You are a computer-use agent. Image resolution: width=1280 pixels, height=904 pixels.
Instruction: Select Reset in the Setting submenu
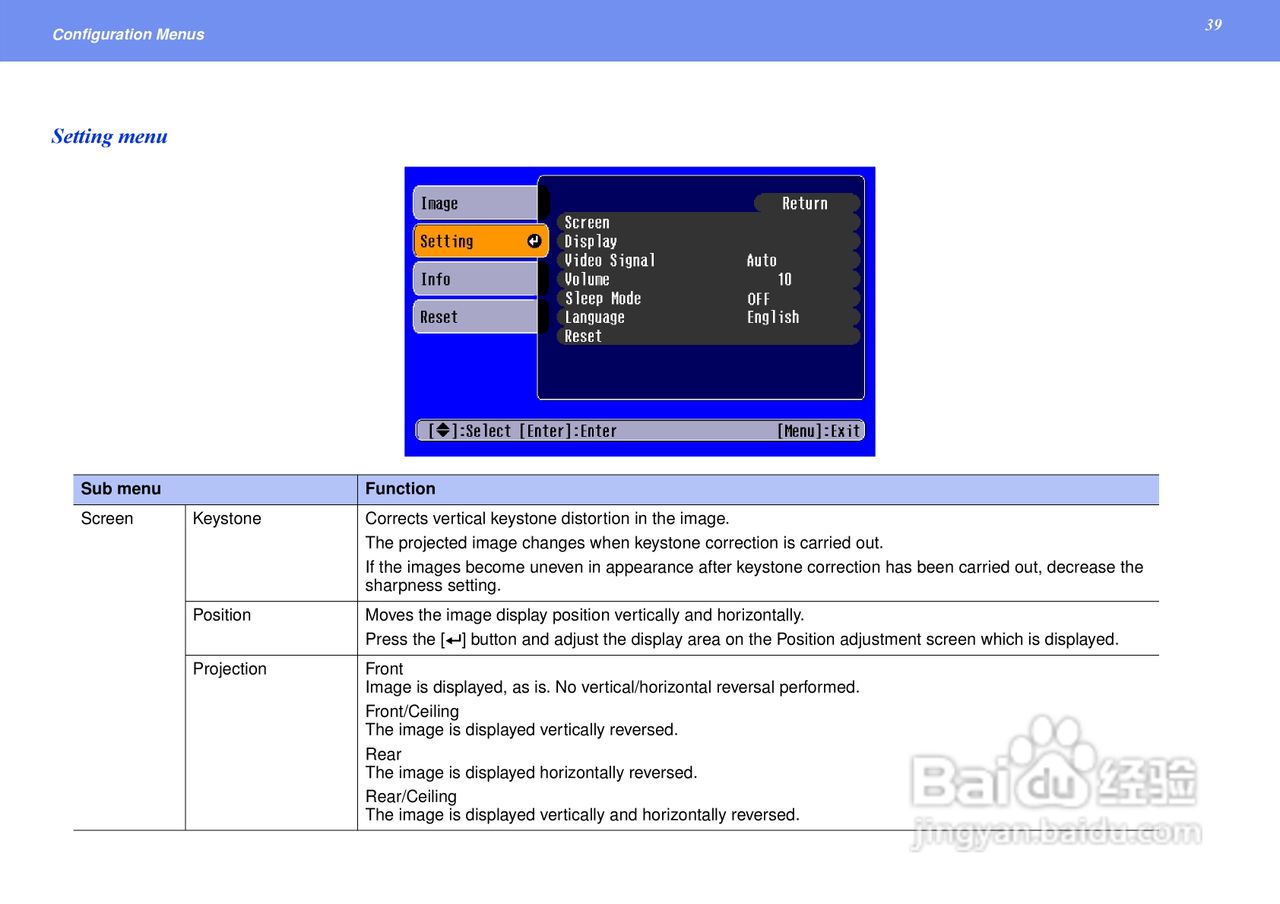tap(708, 336)
